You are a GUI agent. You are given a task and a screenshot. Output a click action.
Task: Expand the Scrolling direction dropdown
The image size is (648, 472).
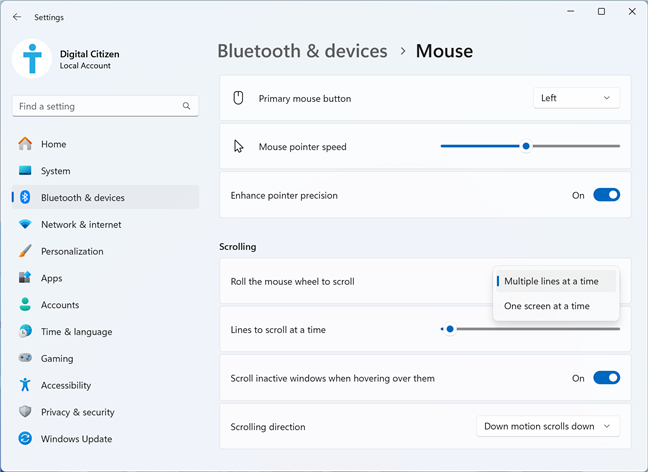[x=548, y=427]
